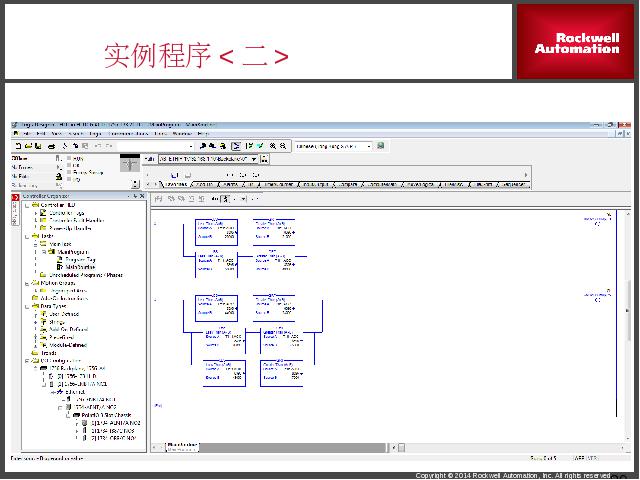Select the Compare instruction tab
This screenshot has height=480, width=640.
(348, 185)
